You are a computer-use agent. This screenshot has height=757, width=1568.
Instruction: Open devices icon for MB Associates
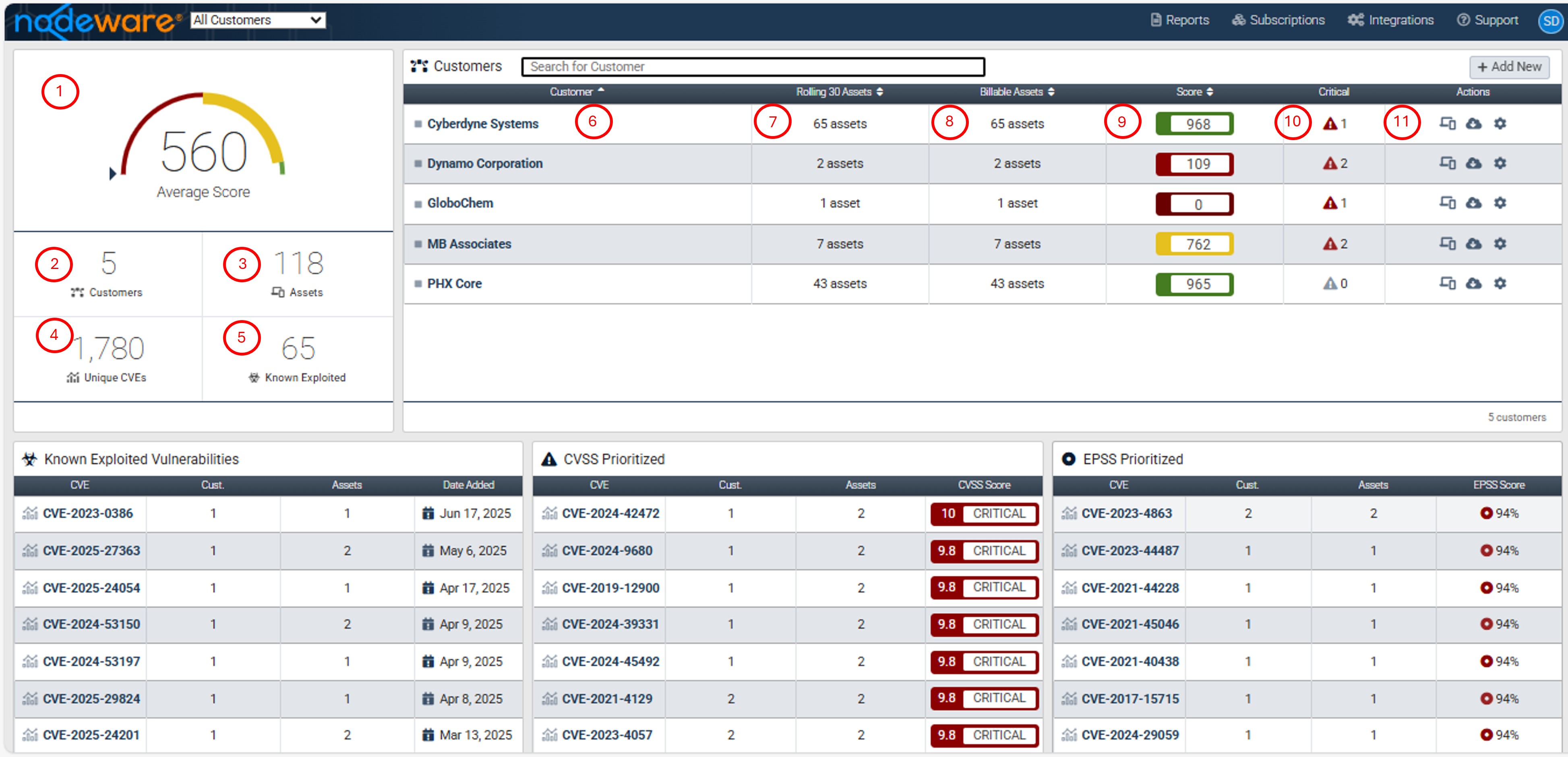(1447, 244)
